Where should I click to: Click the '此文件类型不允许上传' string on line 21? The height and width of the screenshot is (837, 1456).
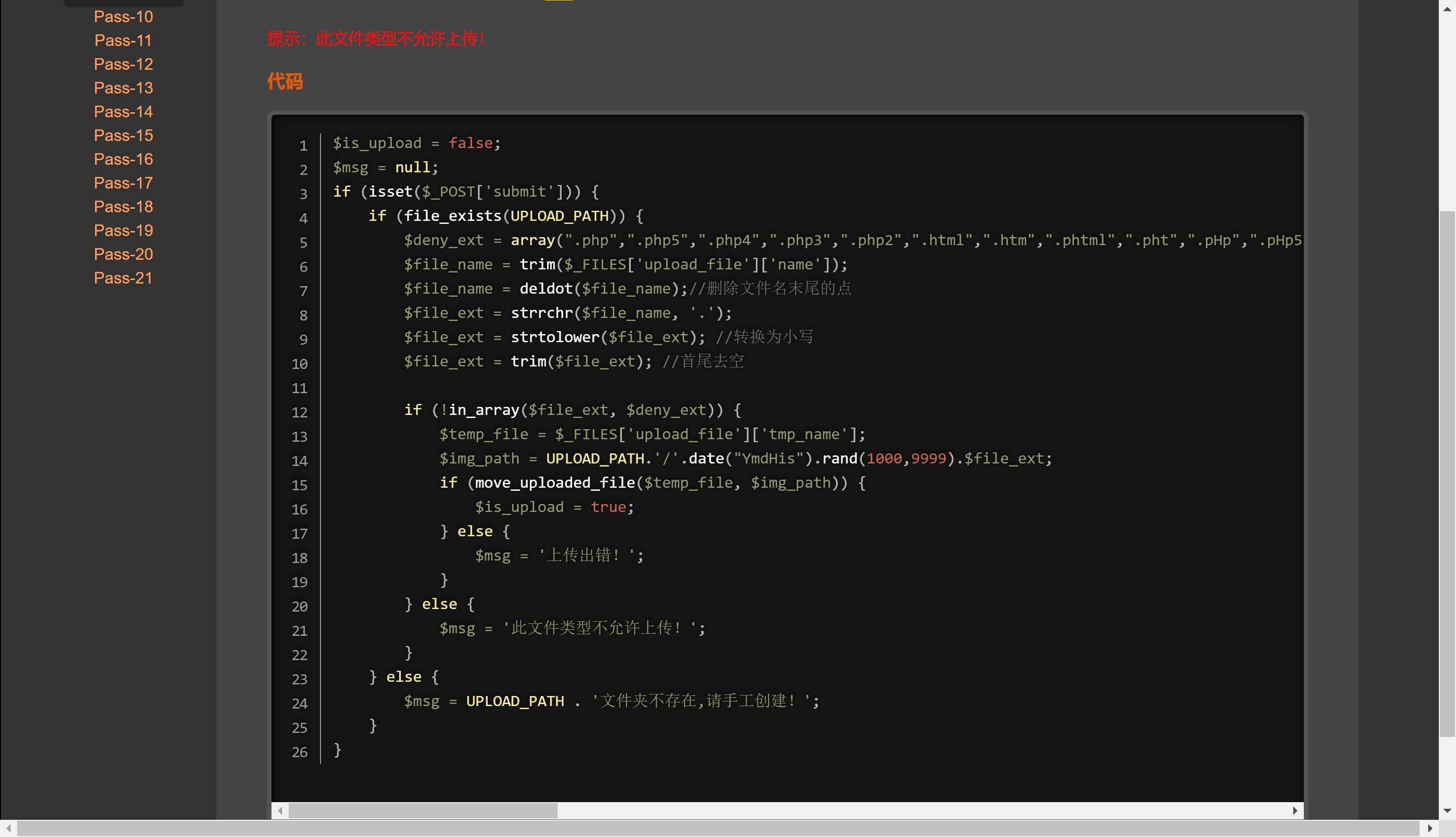600,628
